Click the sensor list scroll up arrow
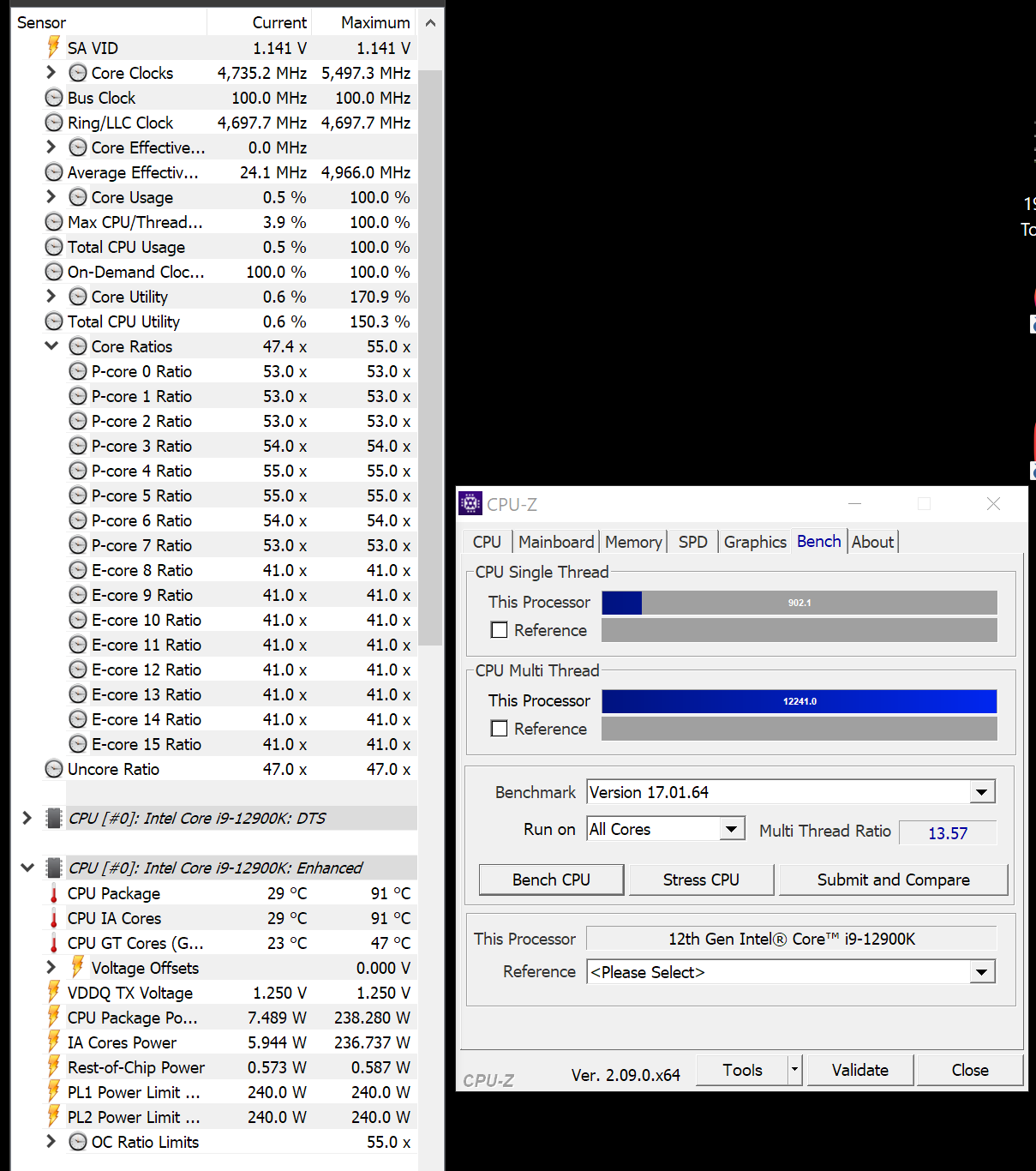The height and width of the screenshot is (1171, 1036). [x=430, y=23]
